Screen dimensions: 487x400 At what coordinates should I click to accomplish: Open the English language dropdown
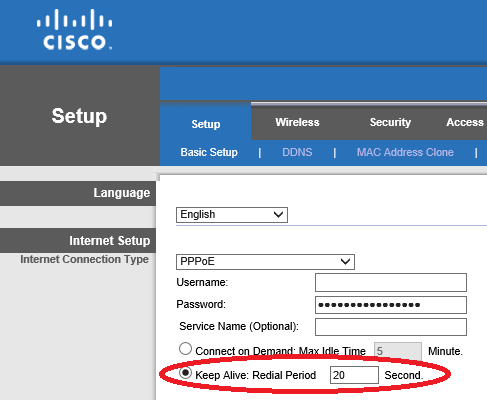(232, 215)
